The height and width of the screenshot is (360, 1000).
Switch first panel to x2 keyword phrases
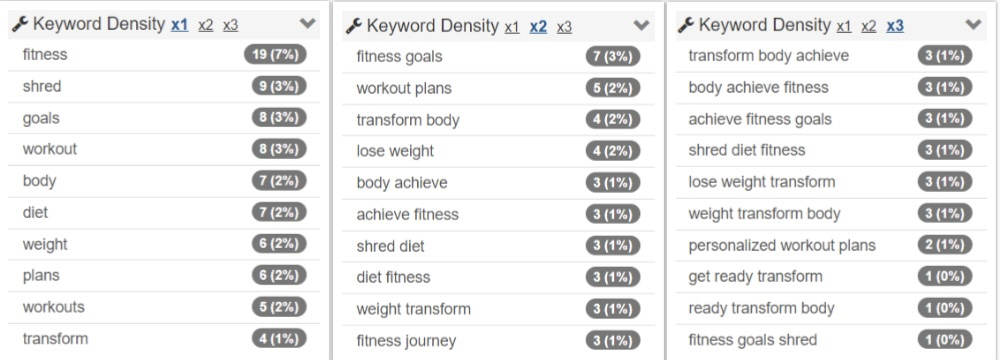(205, 26)
